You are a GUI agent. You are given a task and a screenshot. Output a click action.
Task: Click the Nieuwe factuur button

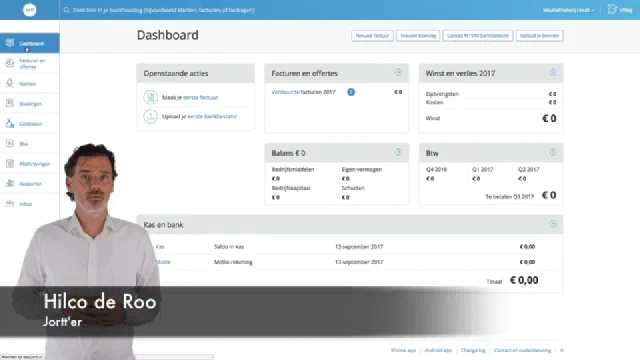(372, 36)
